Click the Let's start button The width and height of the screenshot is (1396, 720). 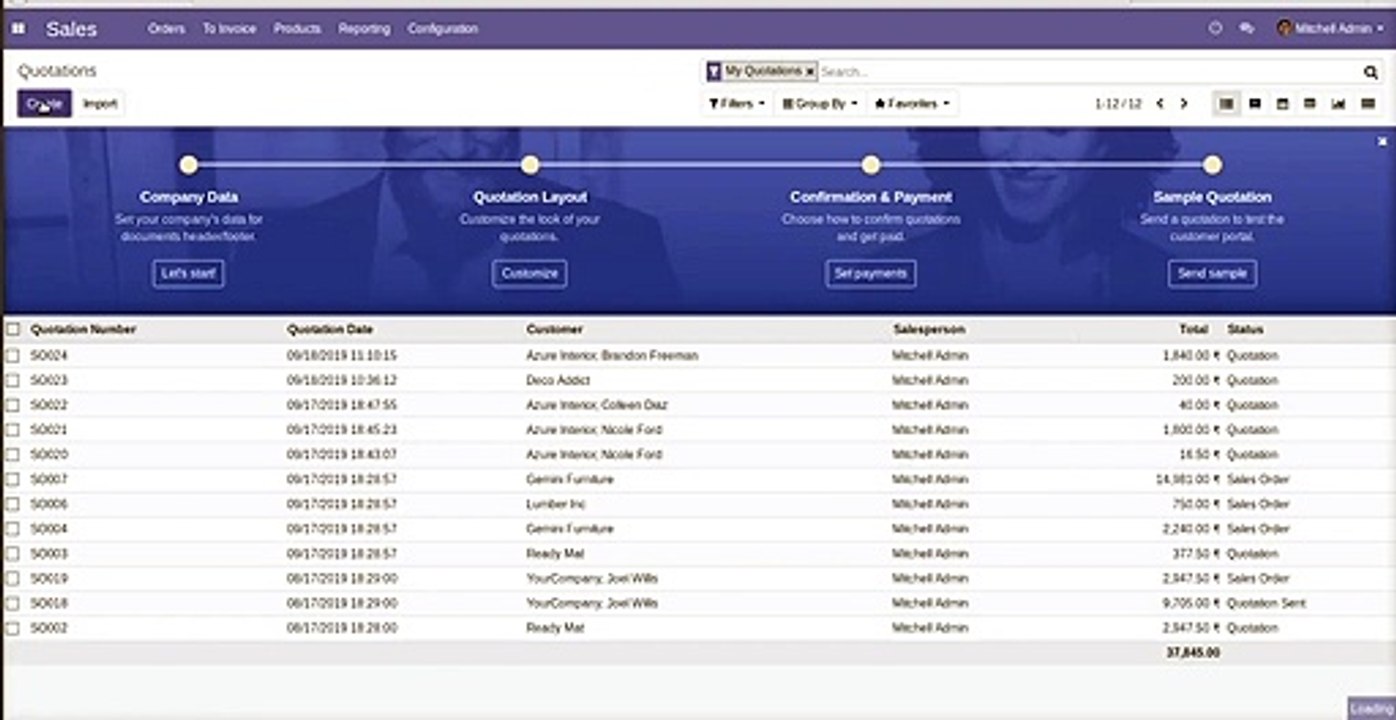189,274
